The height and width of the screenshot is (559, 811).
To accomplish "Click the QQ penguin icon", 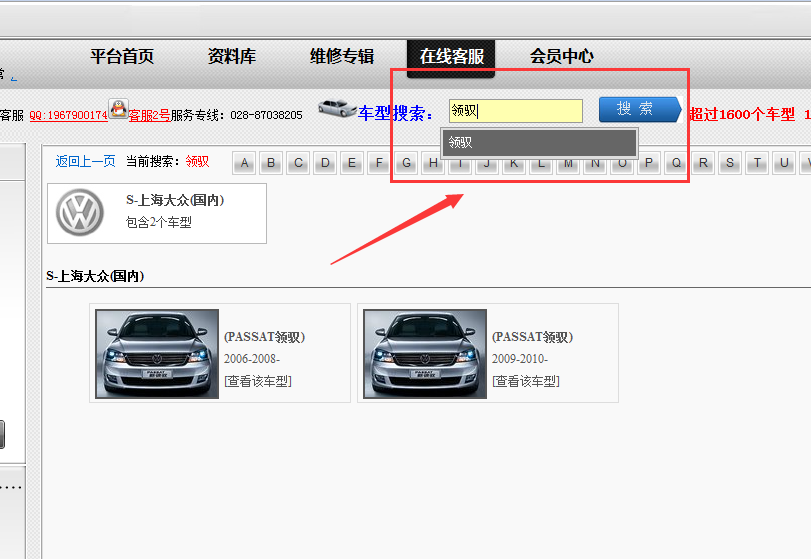I will (x=118, y=109).
